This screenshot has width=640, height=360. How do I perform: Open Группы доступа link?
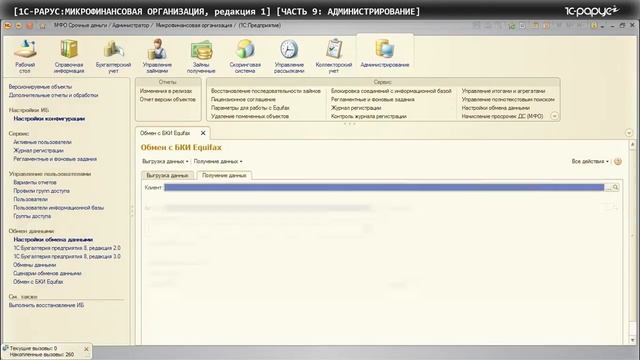[x=32, y=216]
